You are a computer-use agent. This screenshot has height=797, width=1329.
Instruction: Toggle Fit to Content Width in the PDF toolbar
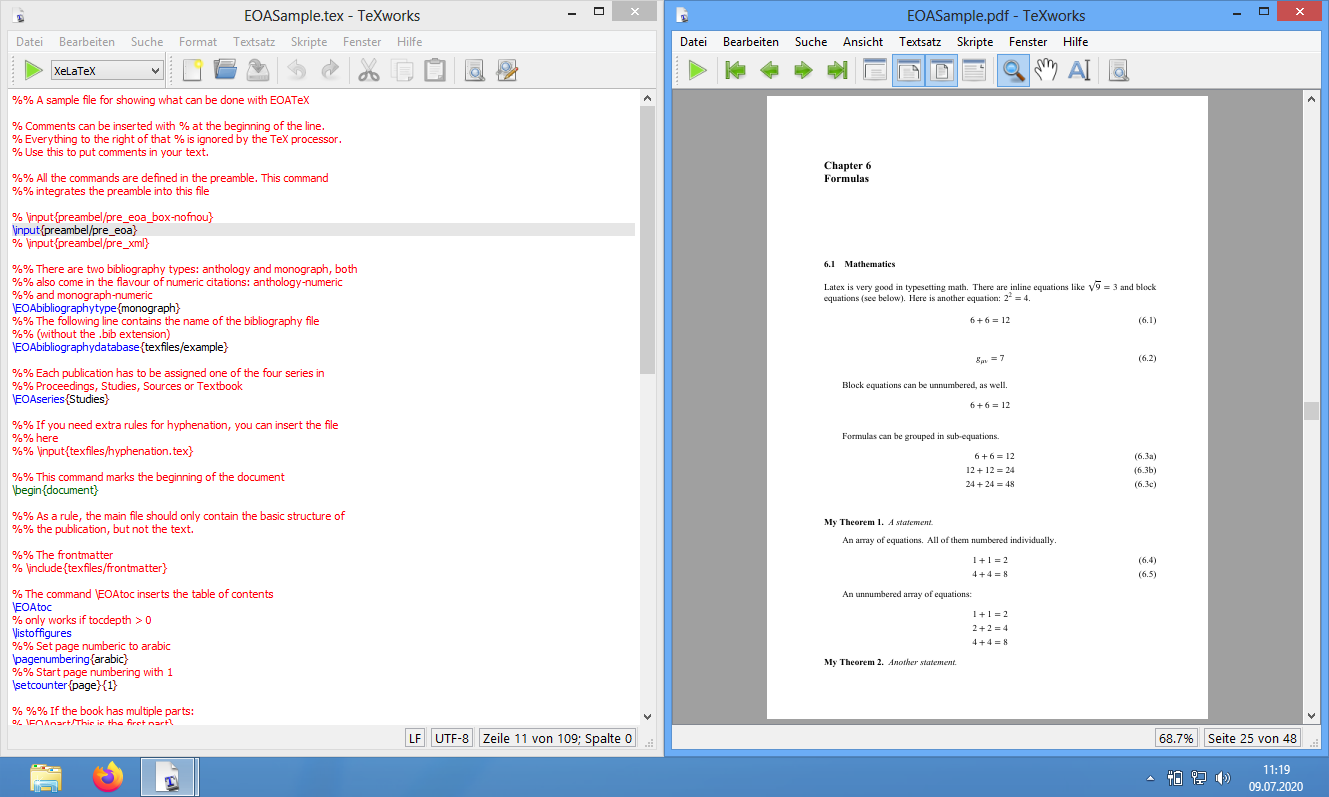974,70
